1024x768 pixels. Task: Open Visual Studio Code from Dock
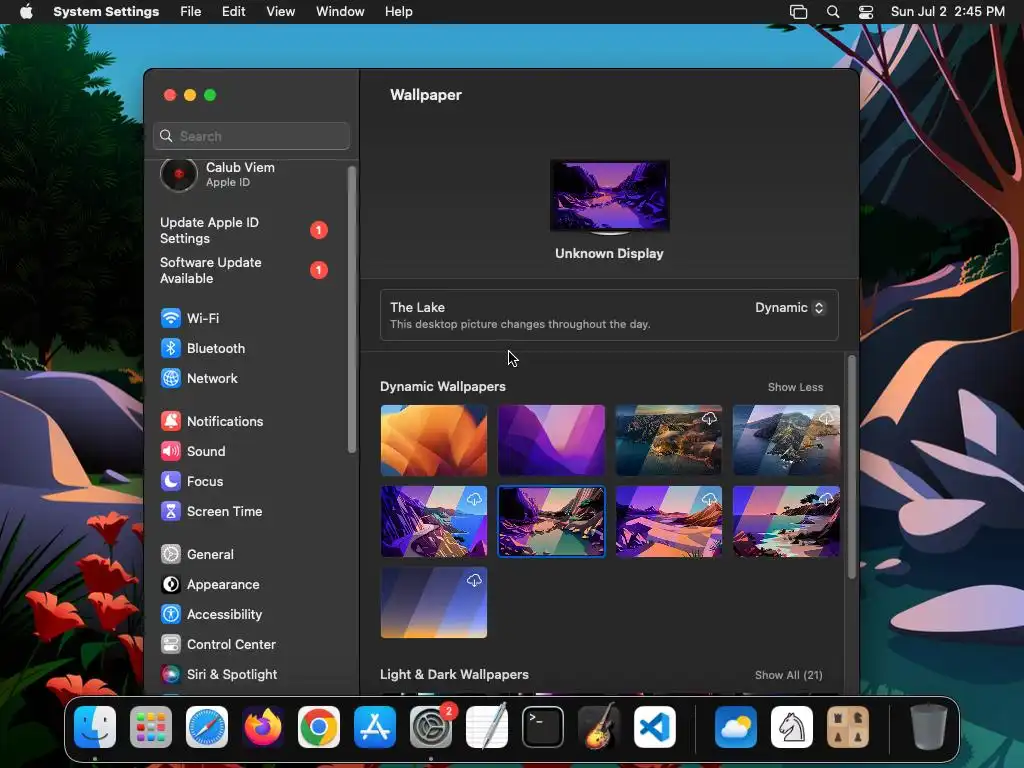pos(654,727)
